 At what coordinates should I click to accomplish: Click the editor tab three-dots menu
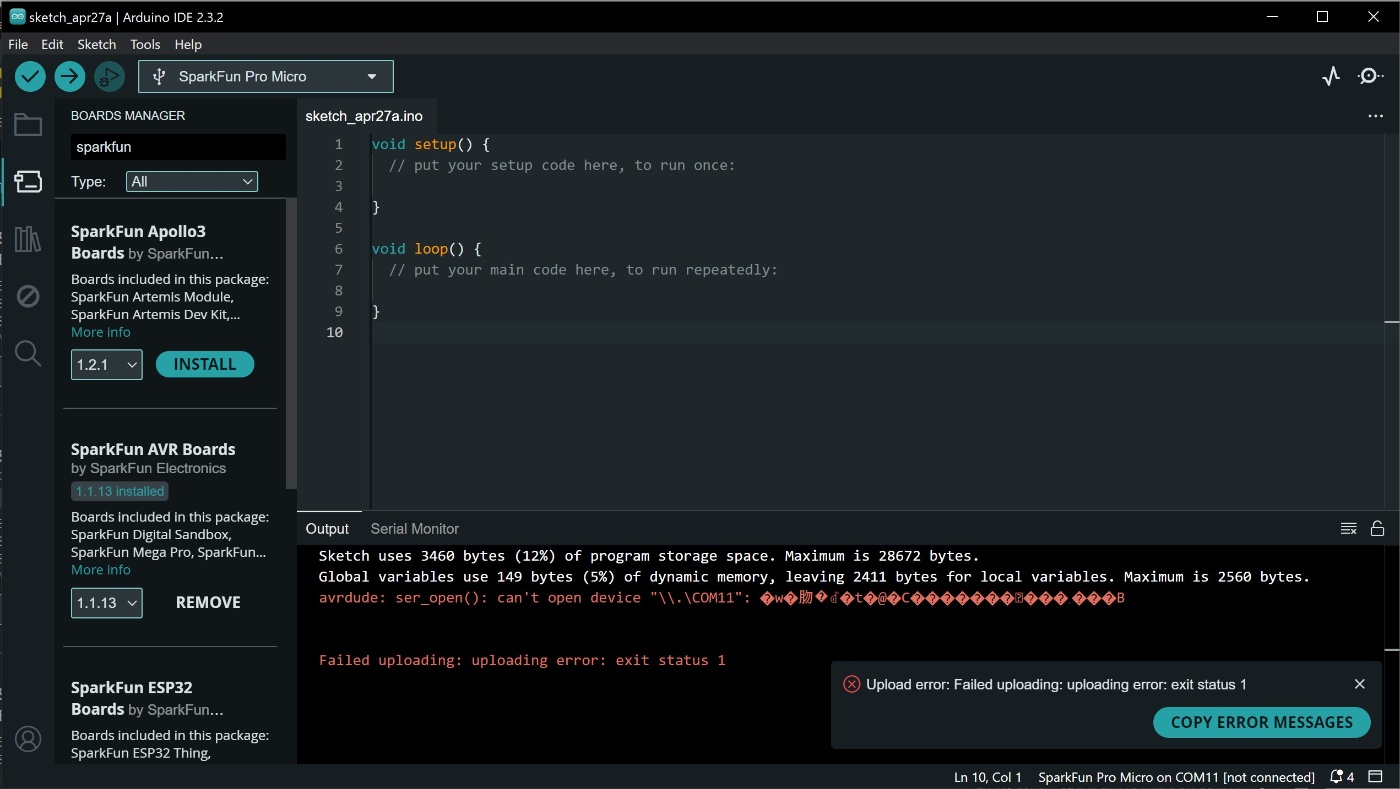(1376, 116)
